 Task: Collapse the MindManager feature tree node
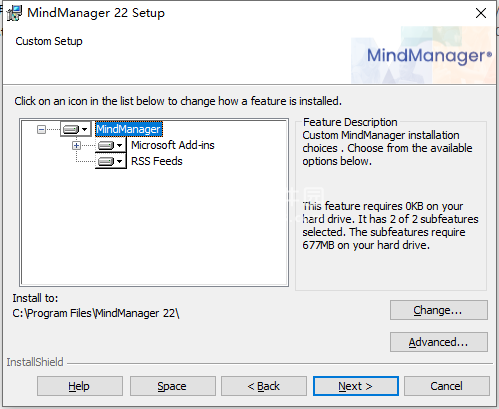click(x=41, y=129)
